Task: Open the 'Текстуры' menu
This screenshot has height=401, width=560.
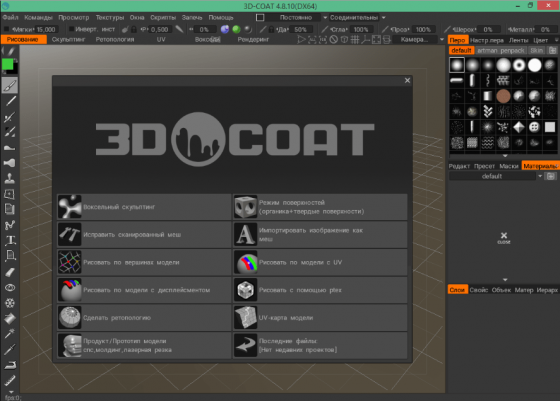Action: (109, 17)
